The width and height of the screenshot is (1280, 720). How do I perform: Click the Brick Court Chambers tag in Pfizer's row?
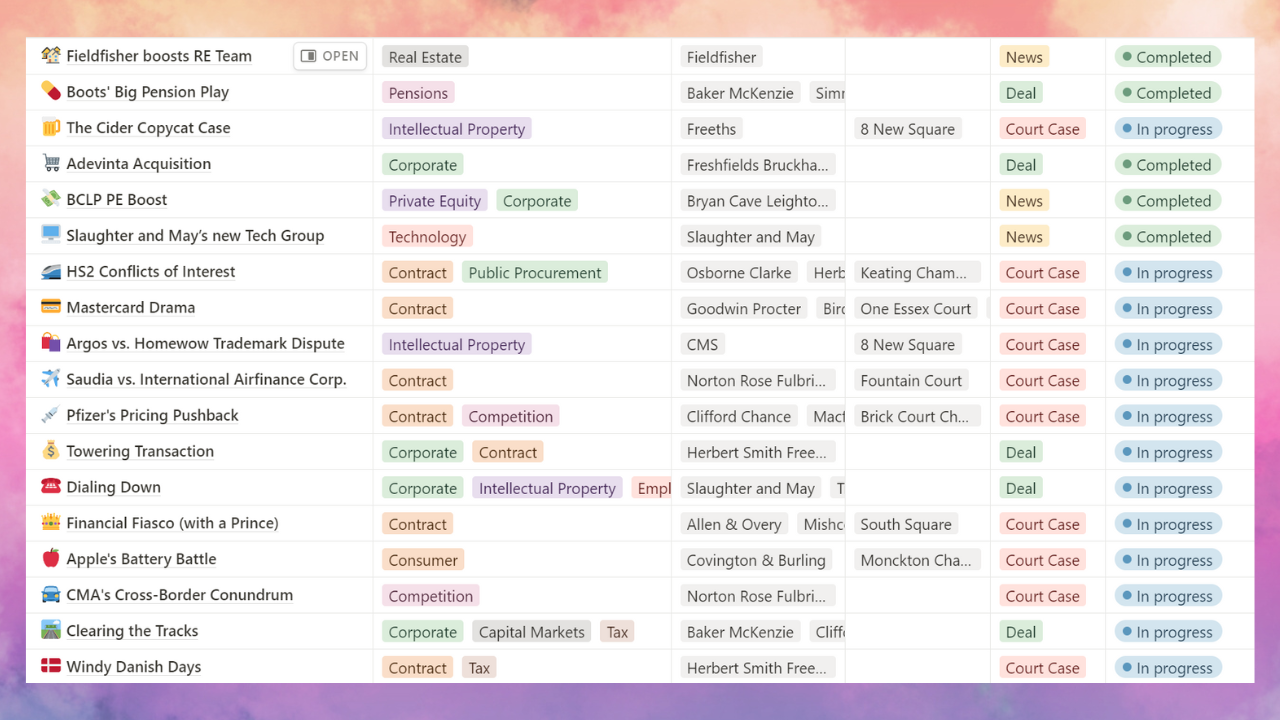tap(917, 417)
